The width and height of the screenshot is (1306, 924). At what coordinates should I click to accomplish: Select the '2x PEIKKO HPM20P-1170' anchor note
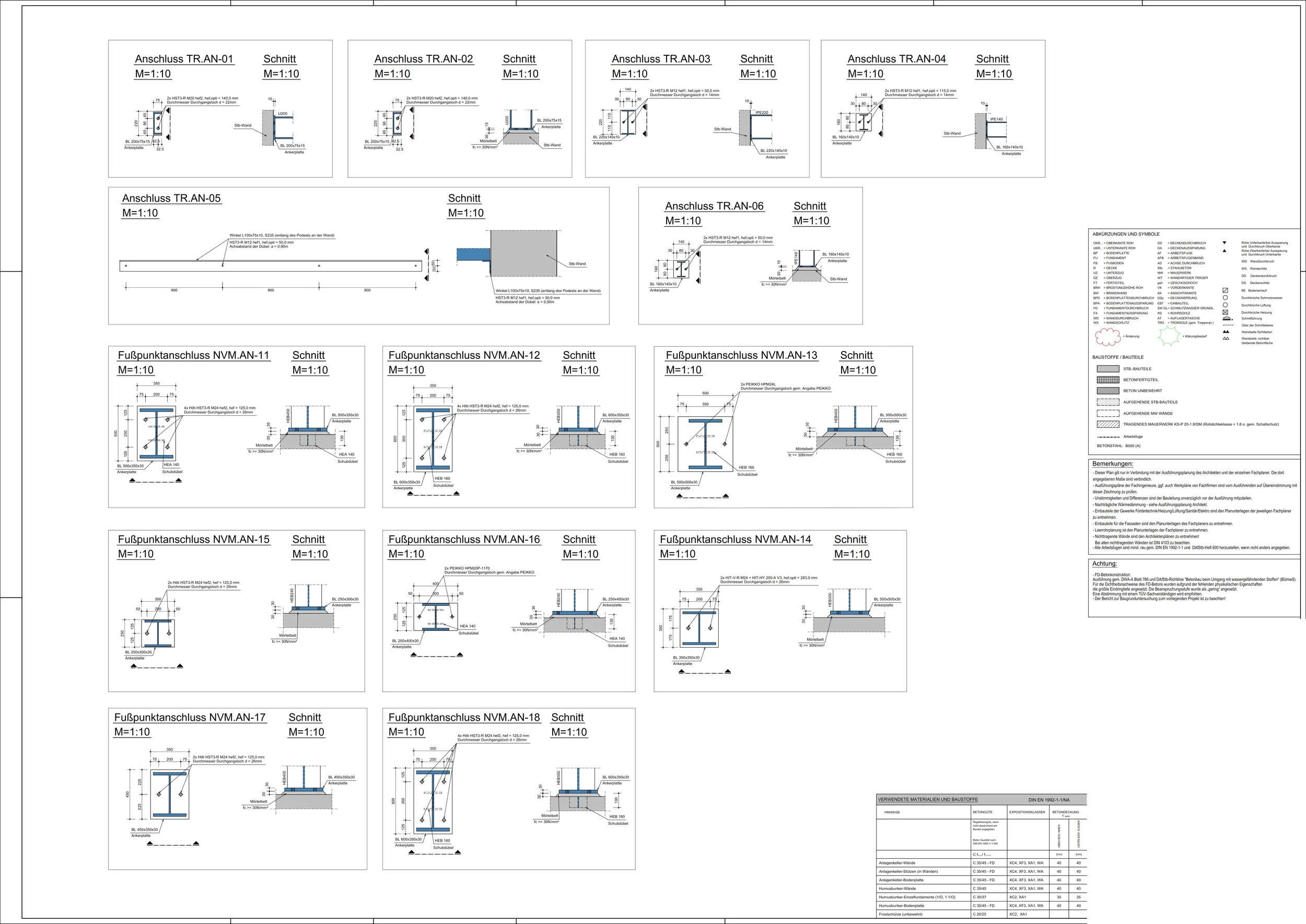tap(467, 568)
